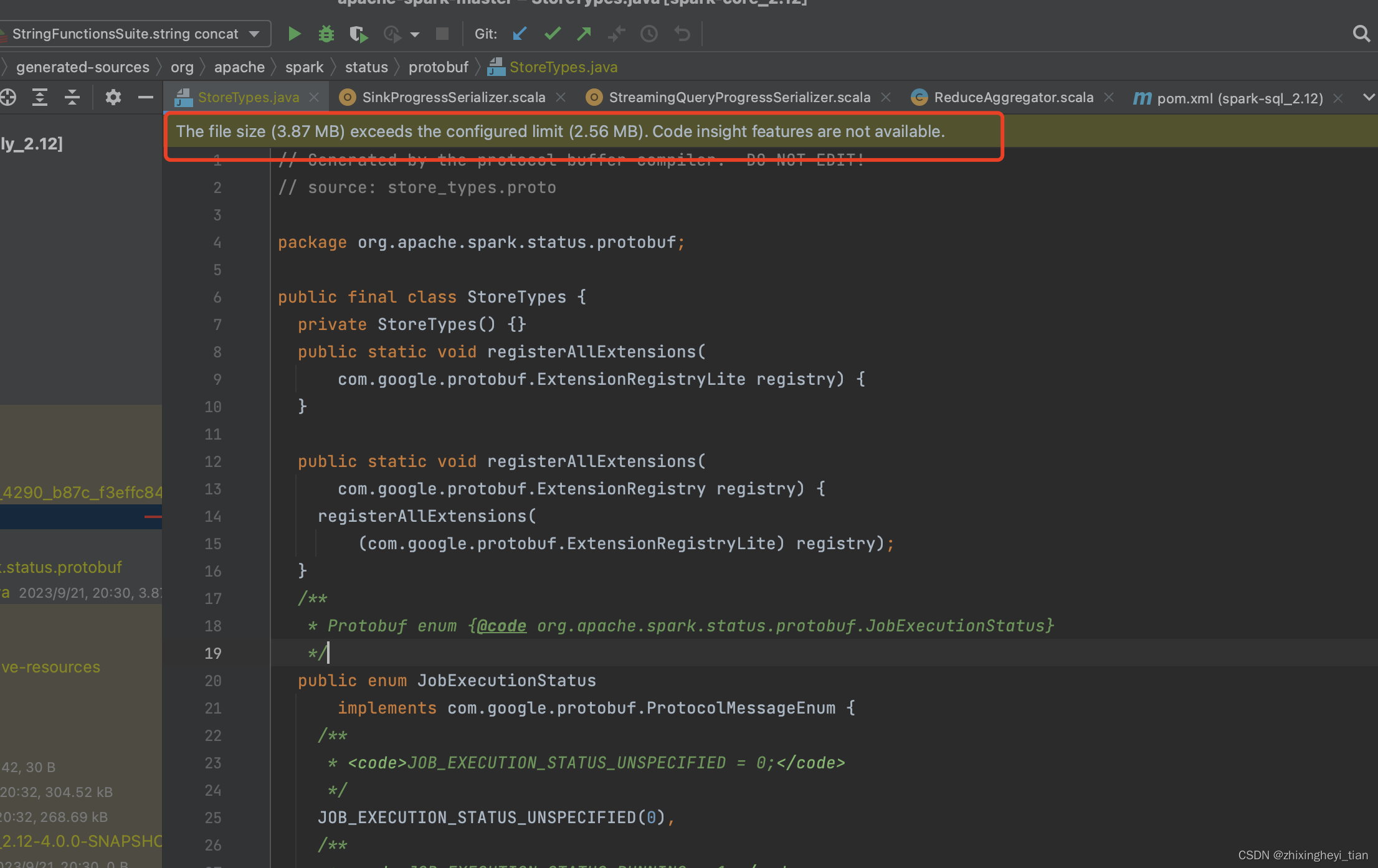Close the StreamingQueryProgressSerializer.scala tab

(886, 98)
